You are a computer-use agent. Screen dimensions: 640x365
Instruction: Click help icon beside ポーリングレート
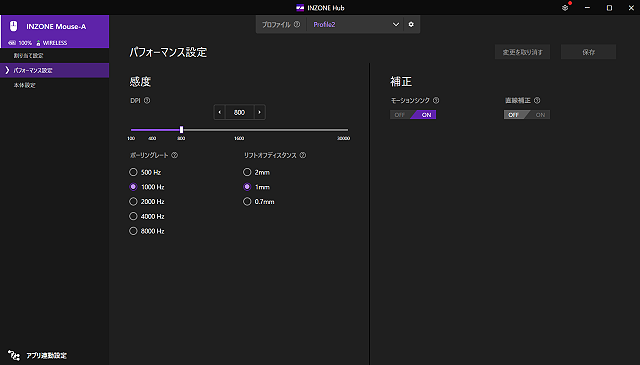tap(175, 155)
